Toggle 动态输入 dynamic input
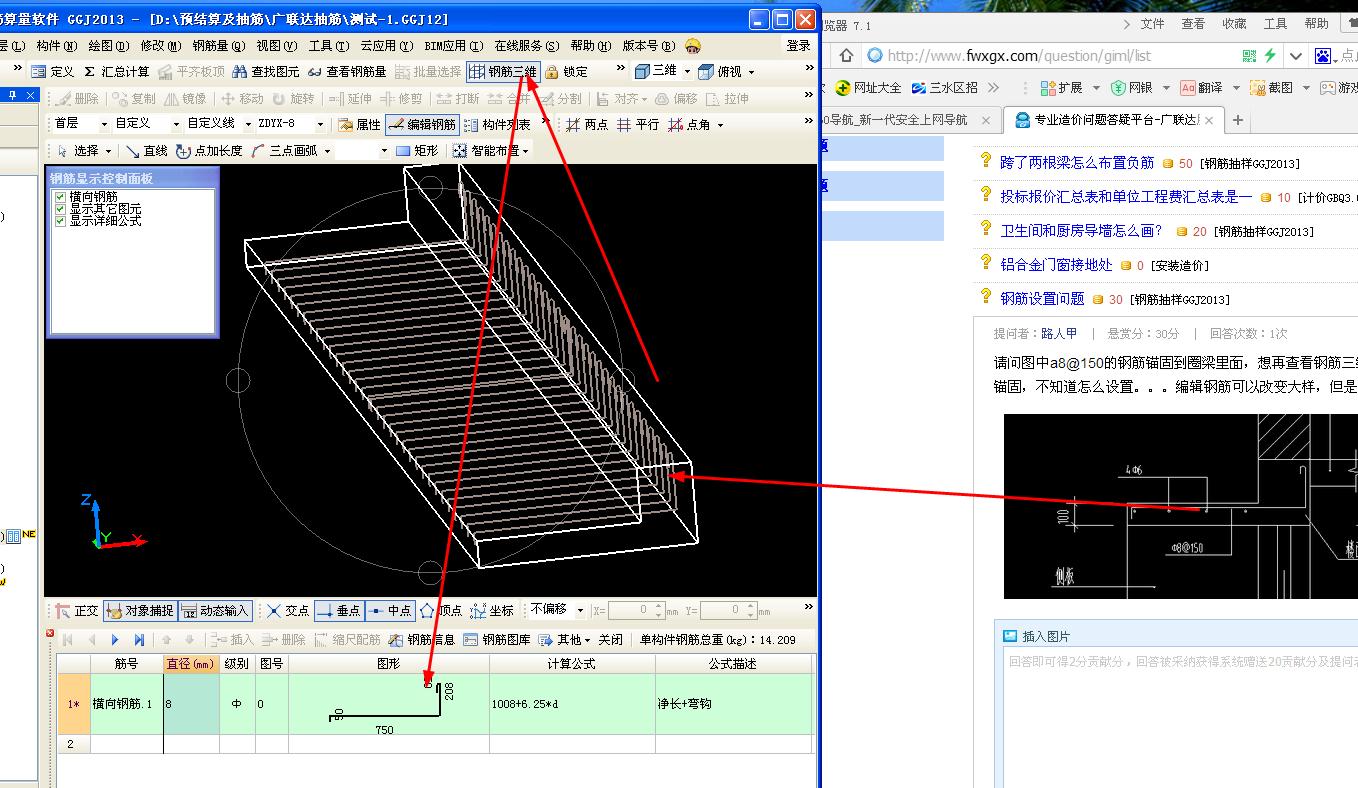1358x788 pixels. pyautogui.click(x=214, y=611)
